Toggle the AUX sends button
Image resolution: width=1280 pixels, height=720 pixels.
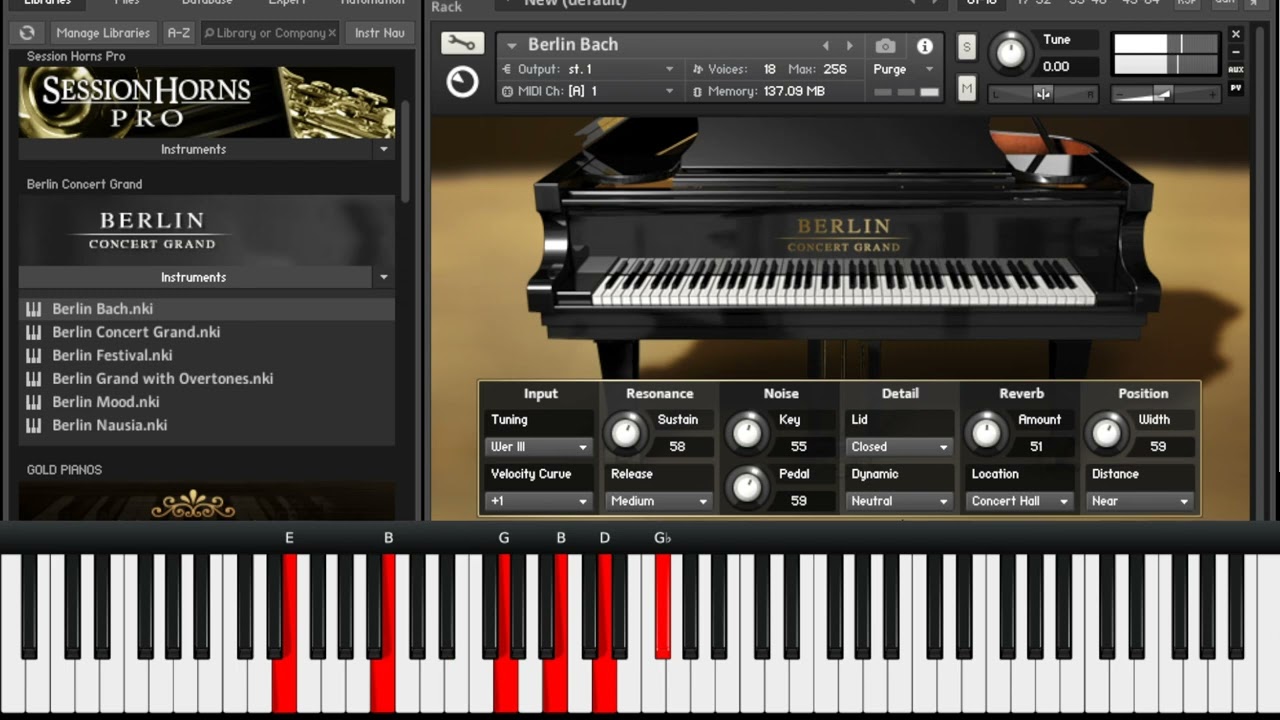click(x=1236, y=70)
